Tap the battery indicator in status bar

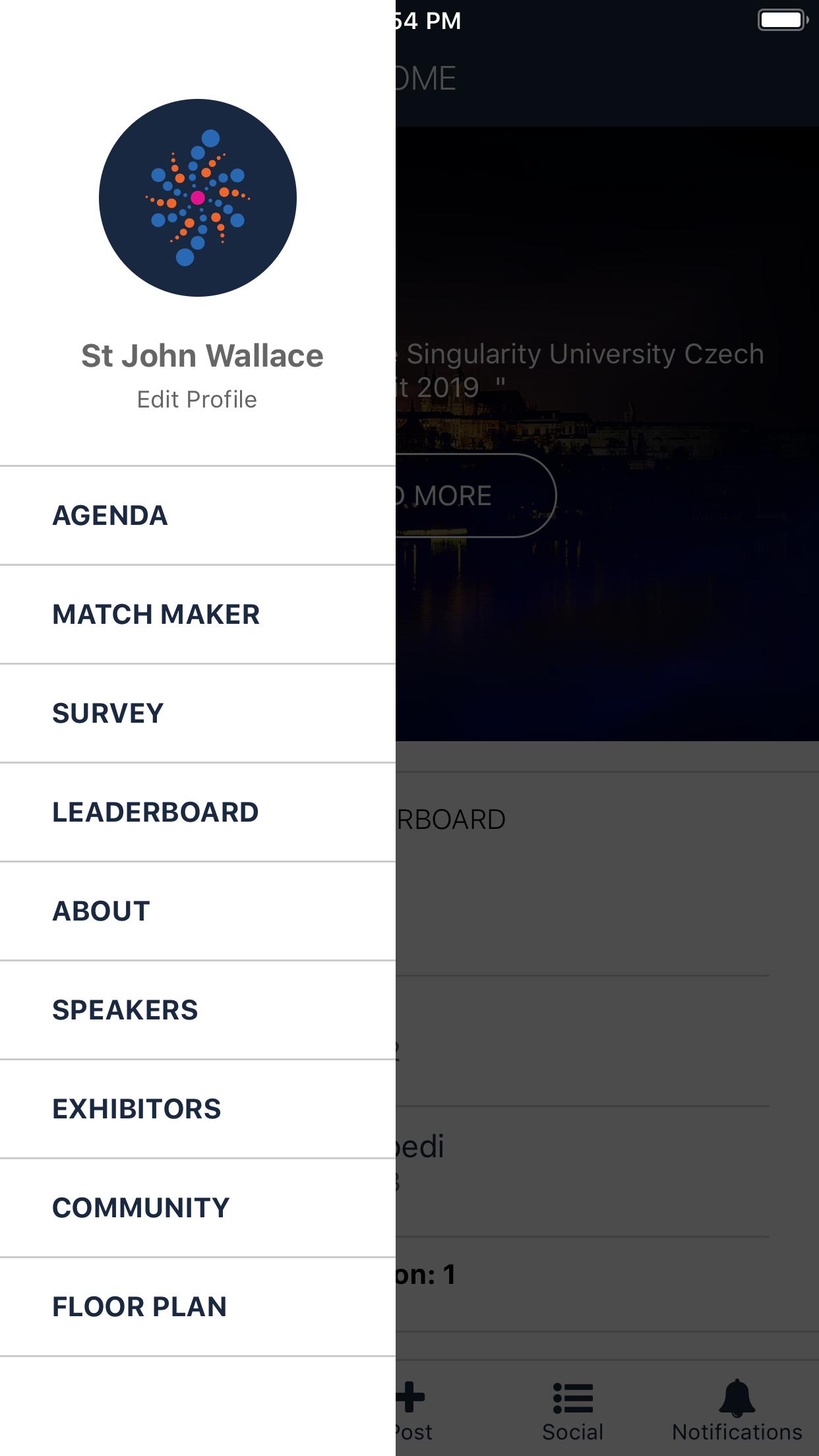(782, 20)
